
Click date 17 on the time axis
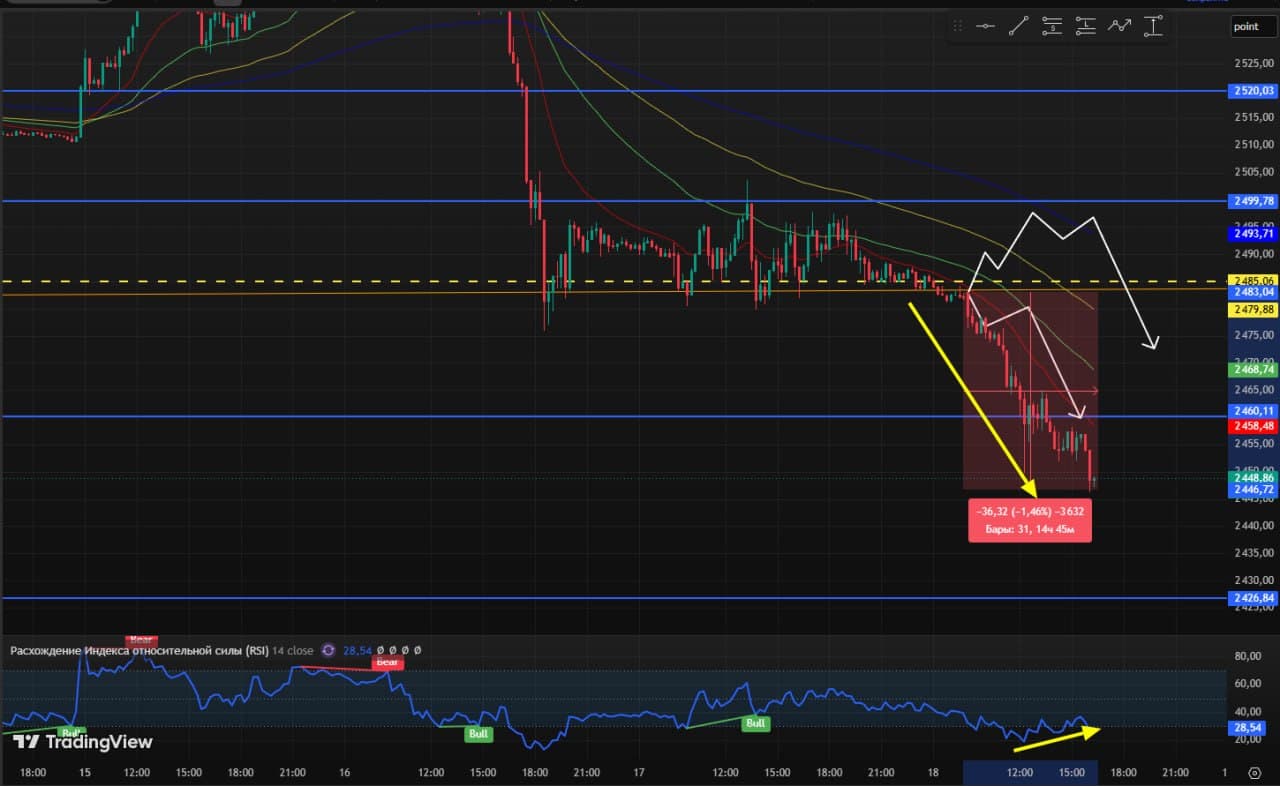(639, 772)
